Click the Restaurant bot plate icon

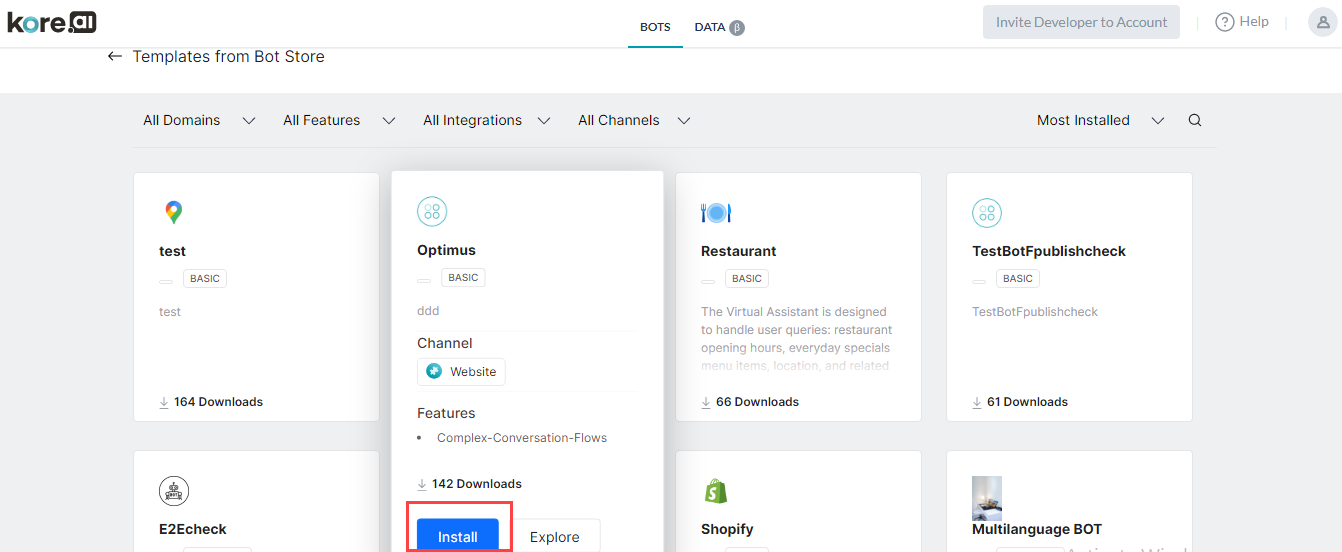[716, 212]
